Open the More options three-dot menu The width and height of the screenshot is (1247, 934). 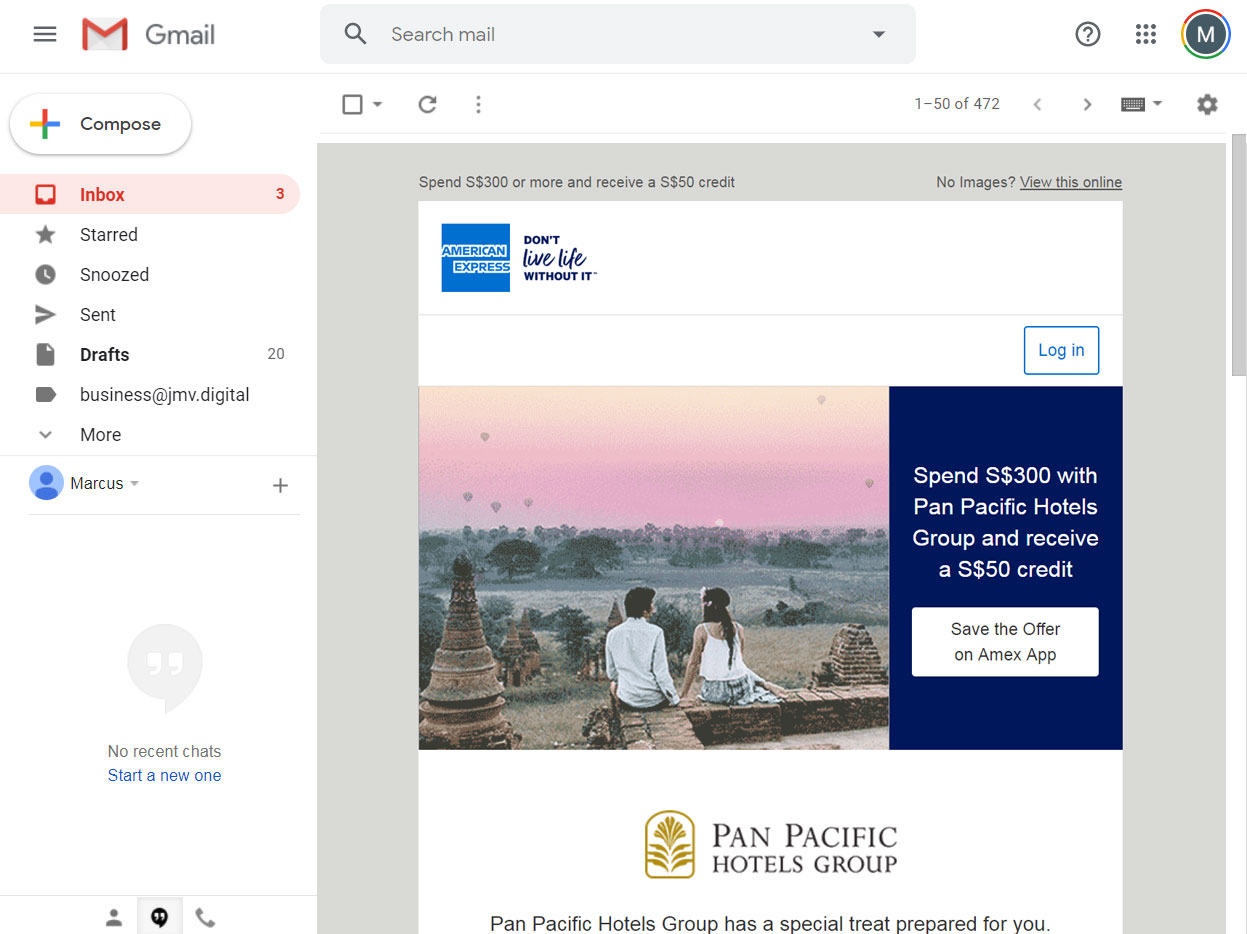[478, 104]
